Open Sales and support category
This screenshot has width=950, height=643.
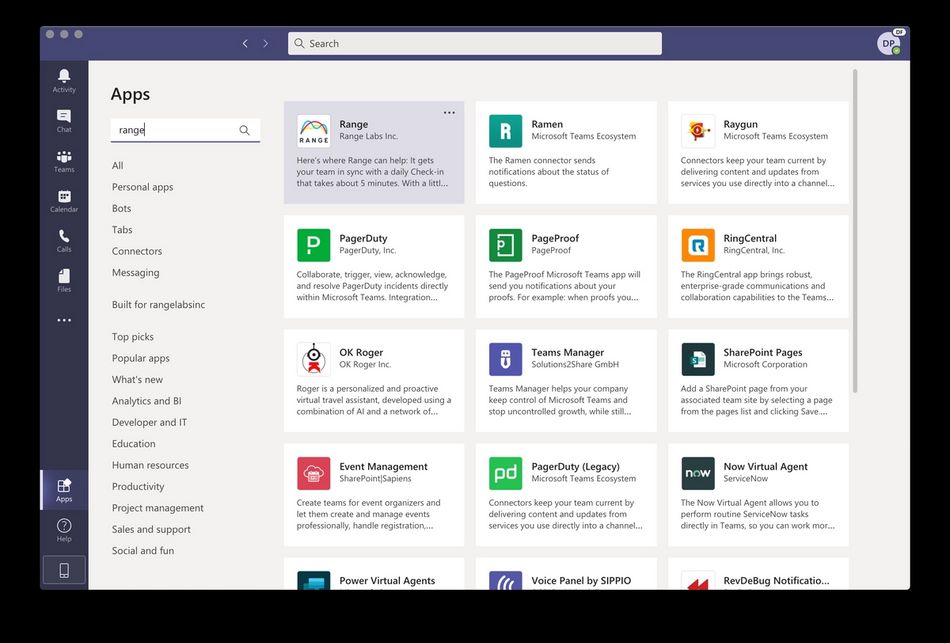(151, 529)
